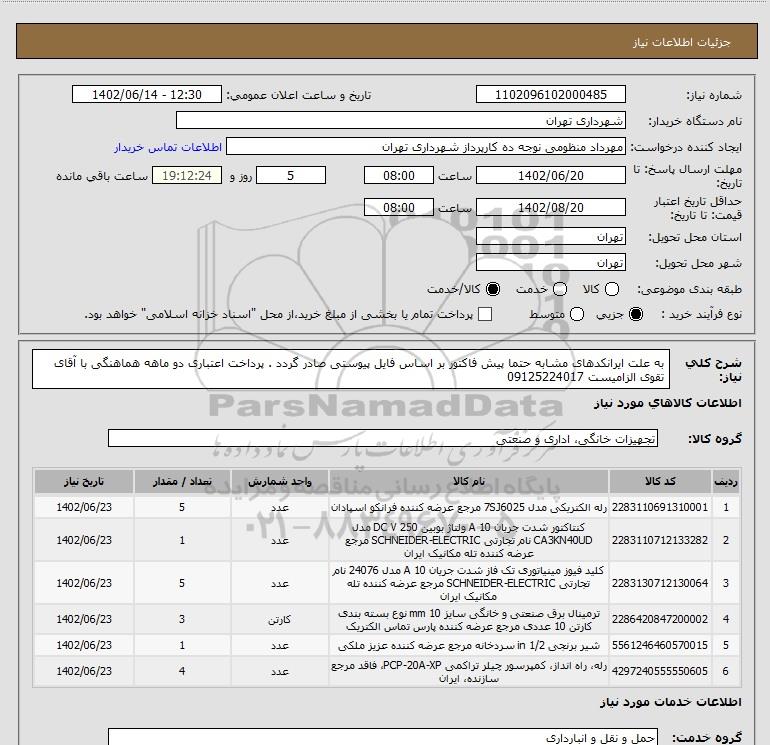Click the واحد شمارش column header
Viewport: 770px width, 745px height.
tap(279, 481)
